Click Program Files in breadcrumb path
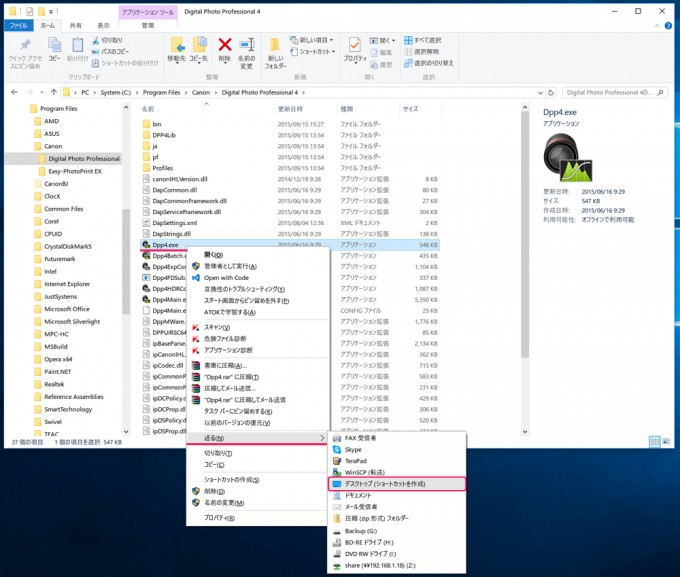 point(161,92)
